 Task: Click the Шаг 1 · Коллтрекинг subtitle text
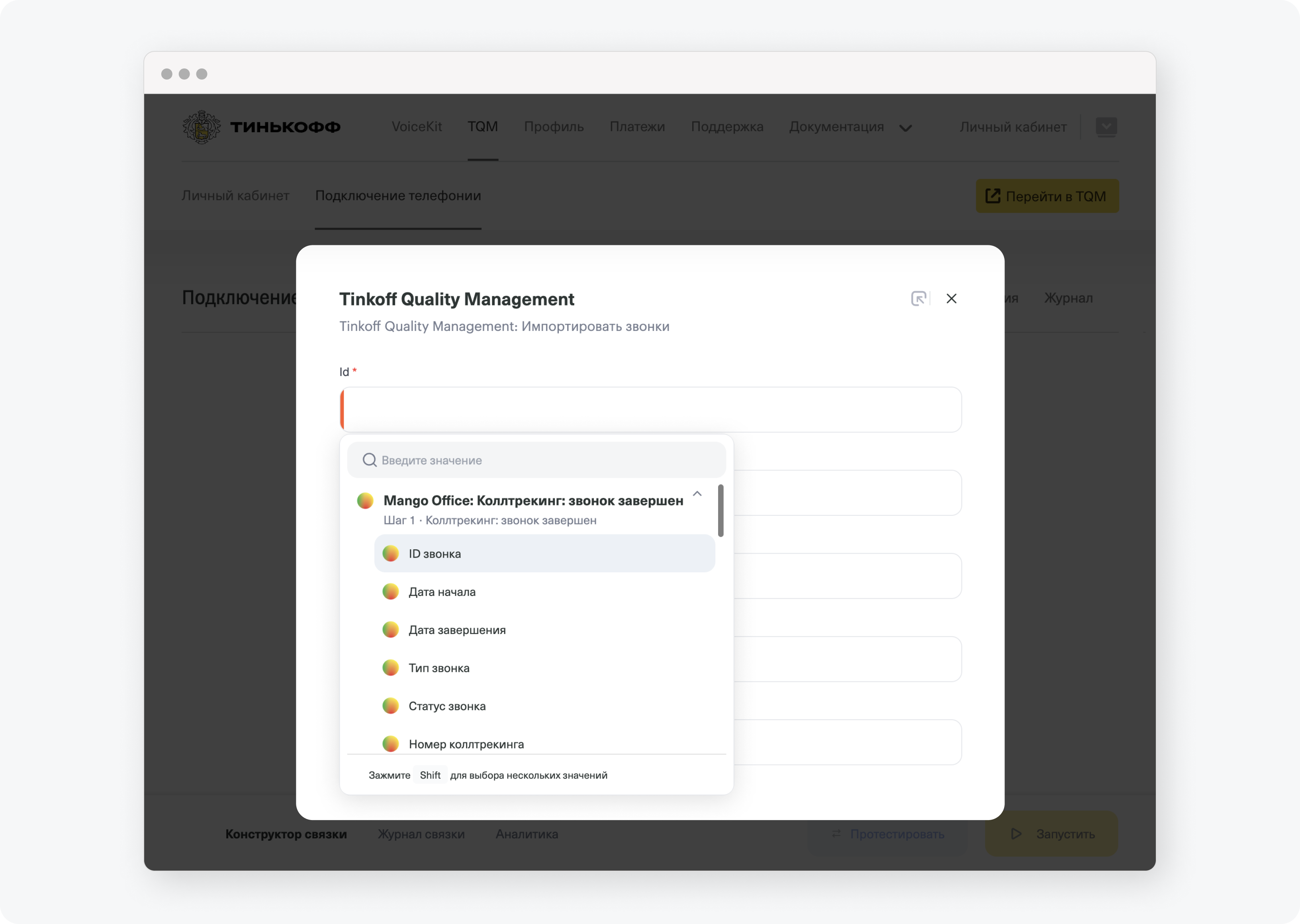(489, 520)
